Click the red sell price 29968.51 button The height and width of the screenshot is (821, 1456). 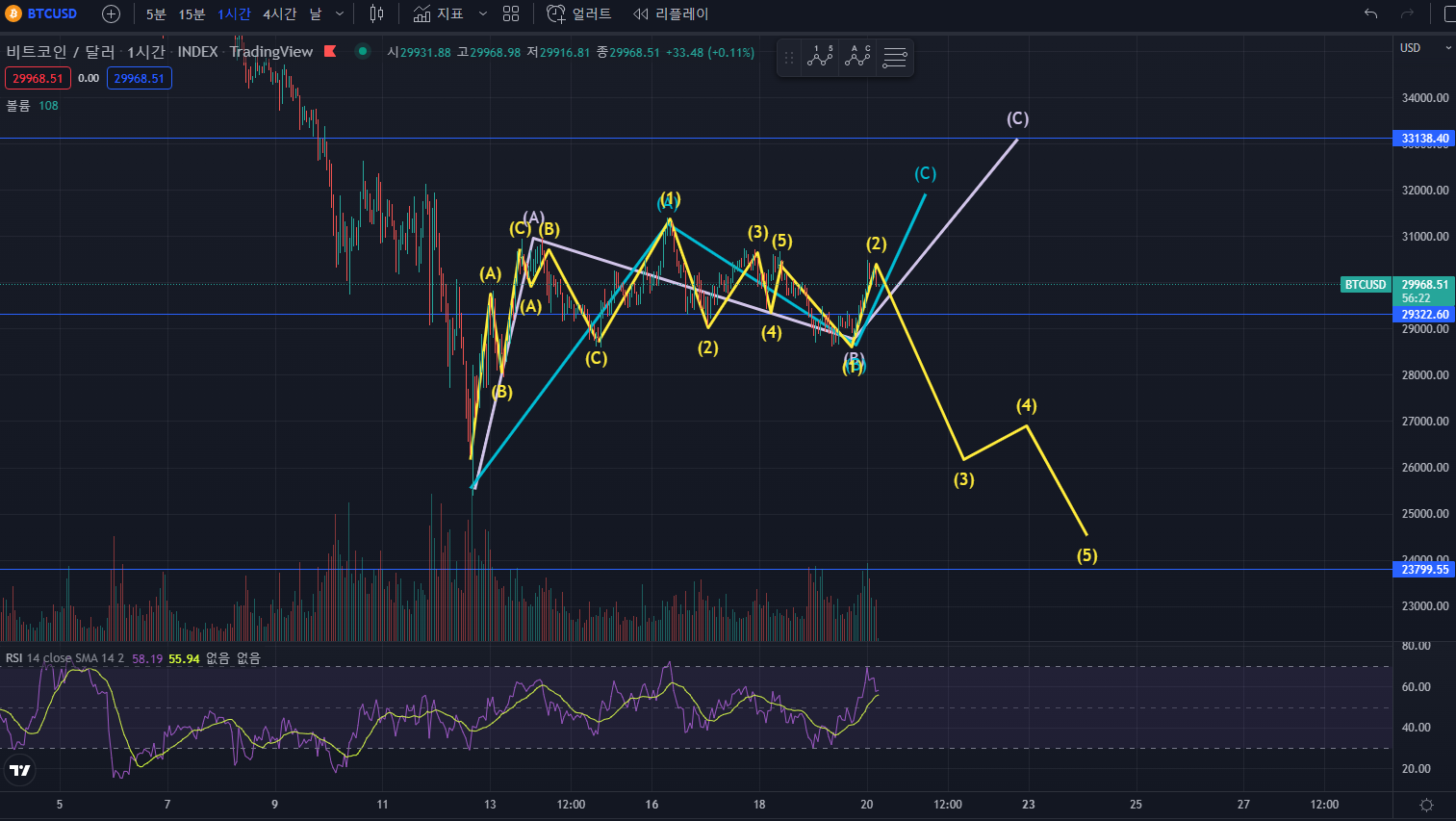pyautogui.click(x=38, y=78)
